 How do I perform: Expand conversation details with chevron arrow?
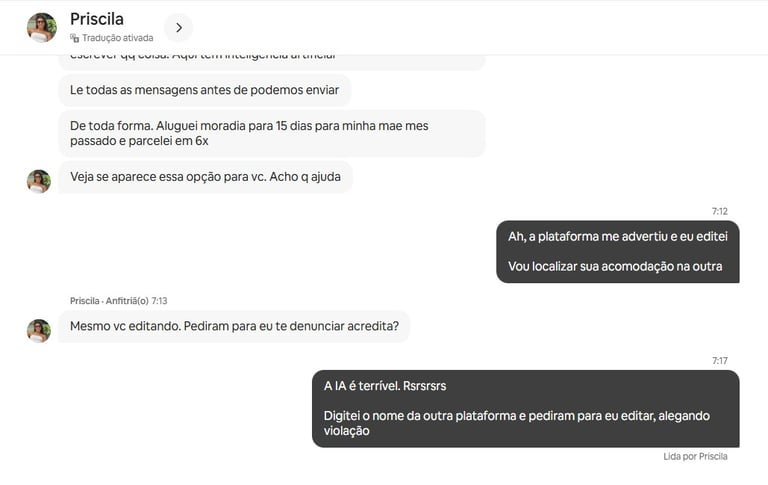[179, 27]
